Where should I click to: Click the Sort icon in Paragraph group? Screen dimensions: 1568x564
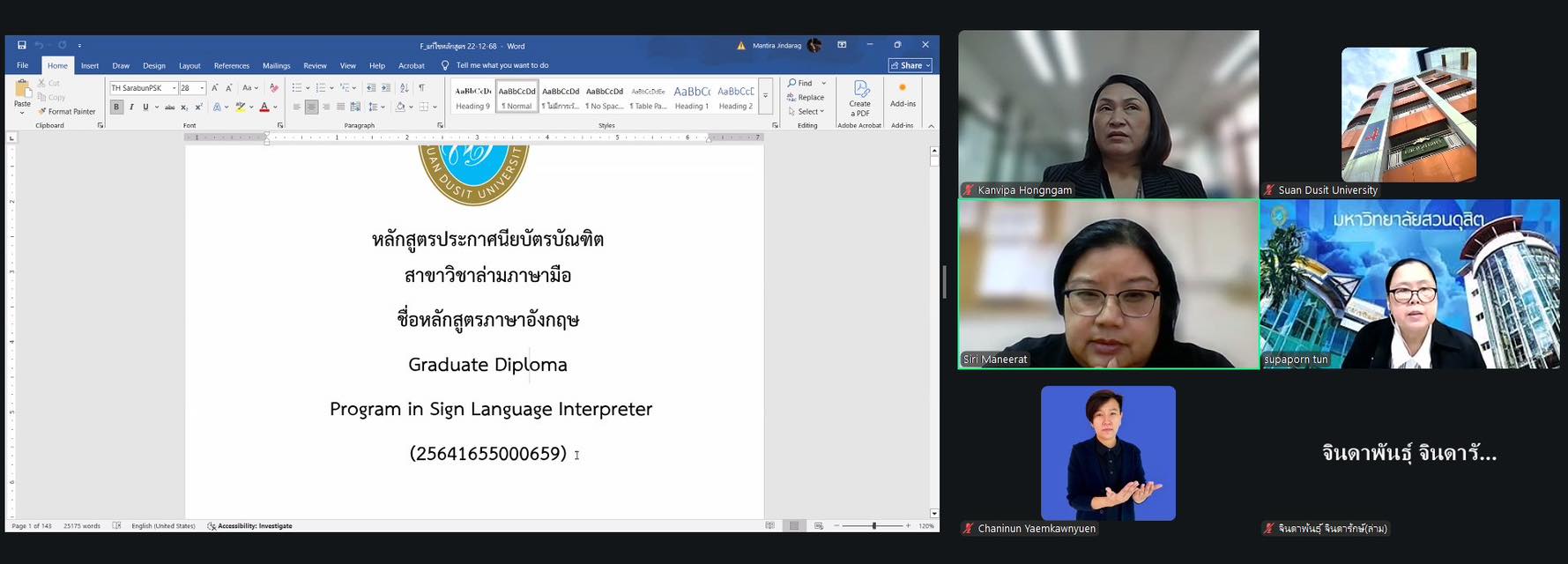point(405,88)
